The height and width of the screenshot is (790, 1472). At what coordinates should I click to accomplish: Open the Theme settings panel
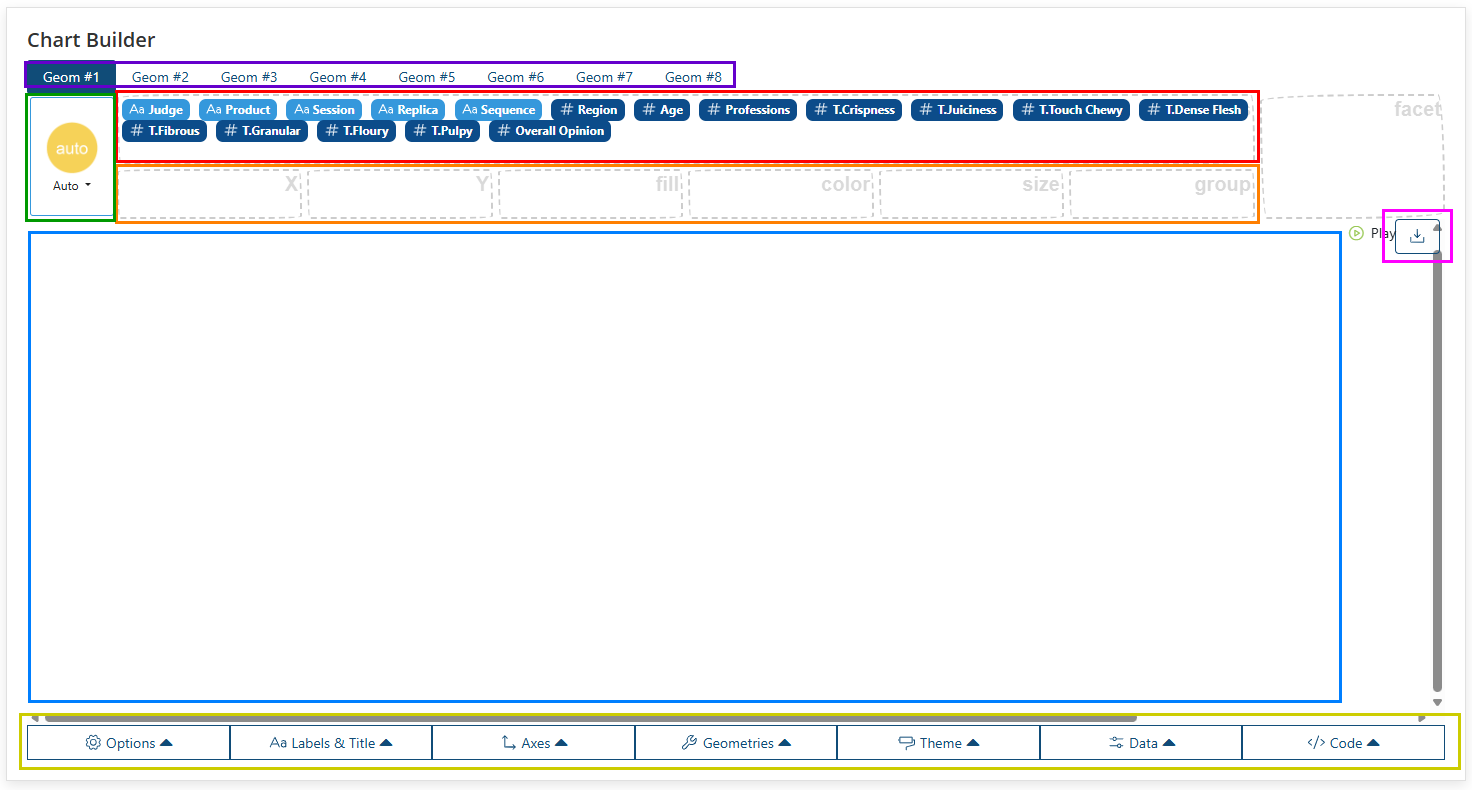point(939,743)
